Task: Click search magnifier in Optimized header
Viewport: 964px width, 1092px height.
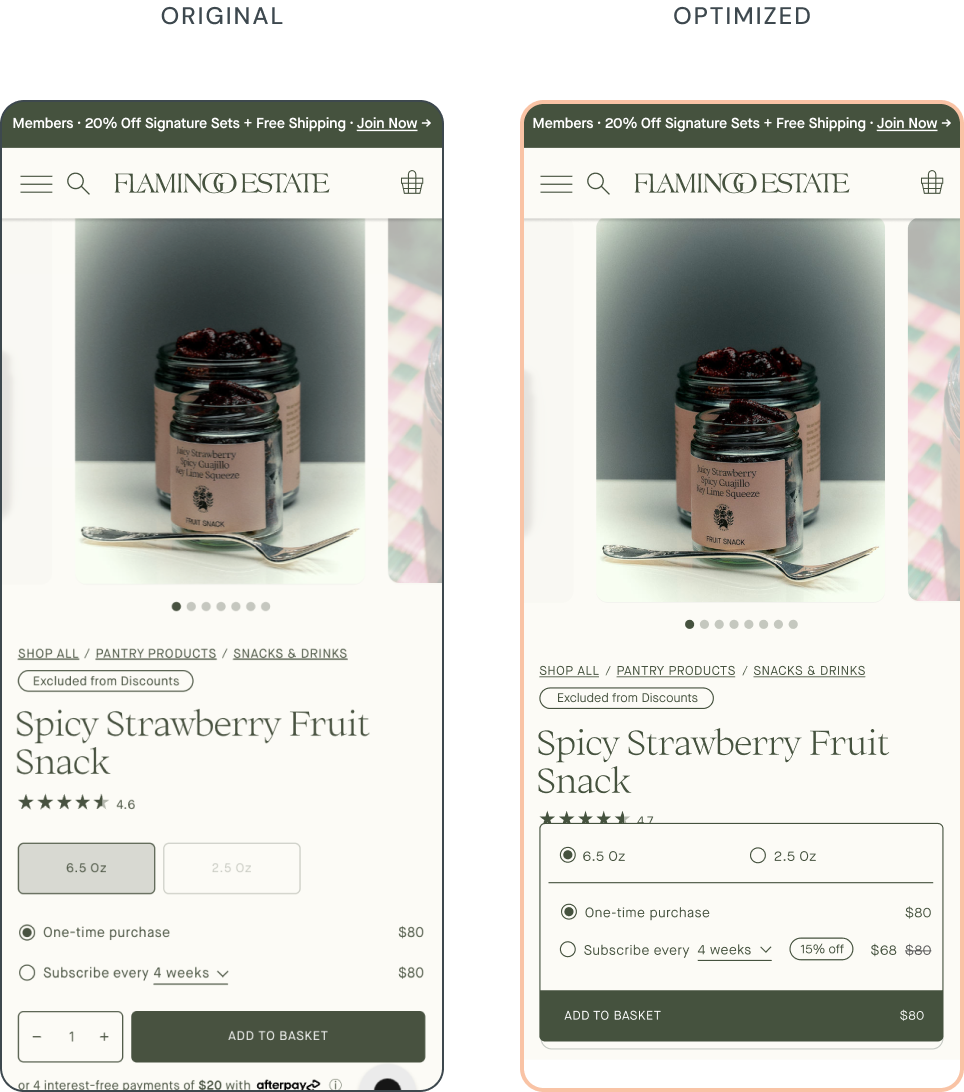Action: [598, 184]
